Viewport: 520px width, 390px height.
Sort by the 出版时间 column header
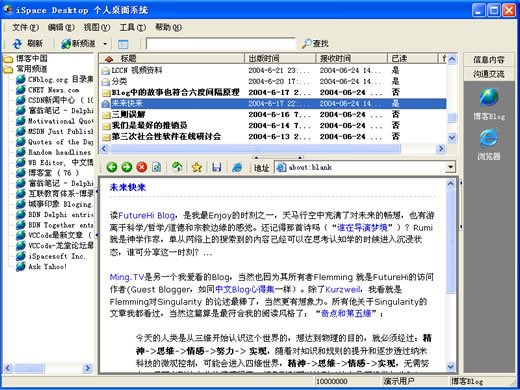click(280, 59)
